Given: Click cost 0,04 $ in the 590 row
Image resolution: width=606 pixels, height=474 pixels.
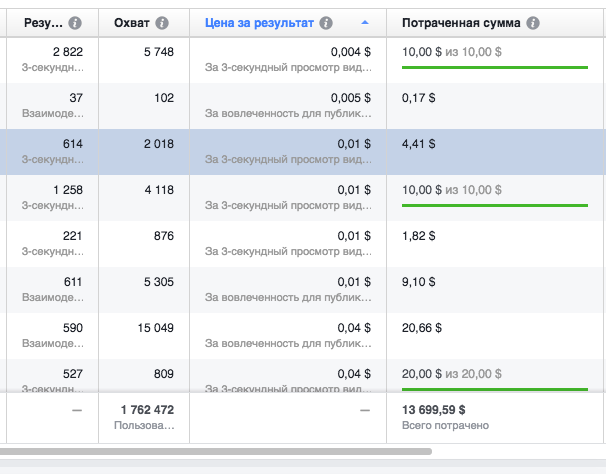Looking at the screenshot, I should click(x=354, y=328).
